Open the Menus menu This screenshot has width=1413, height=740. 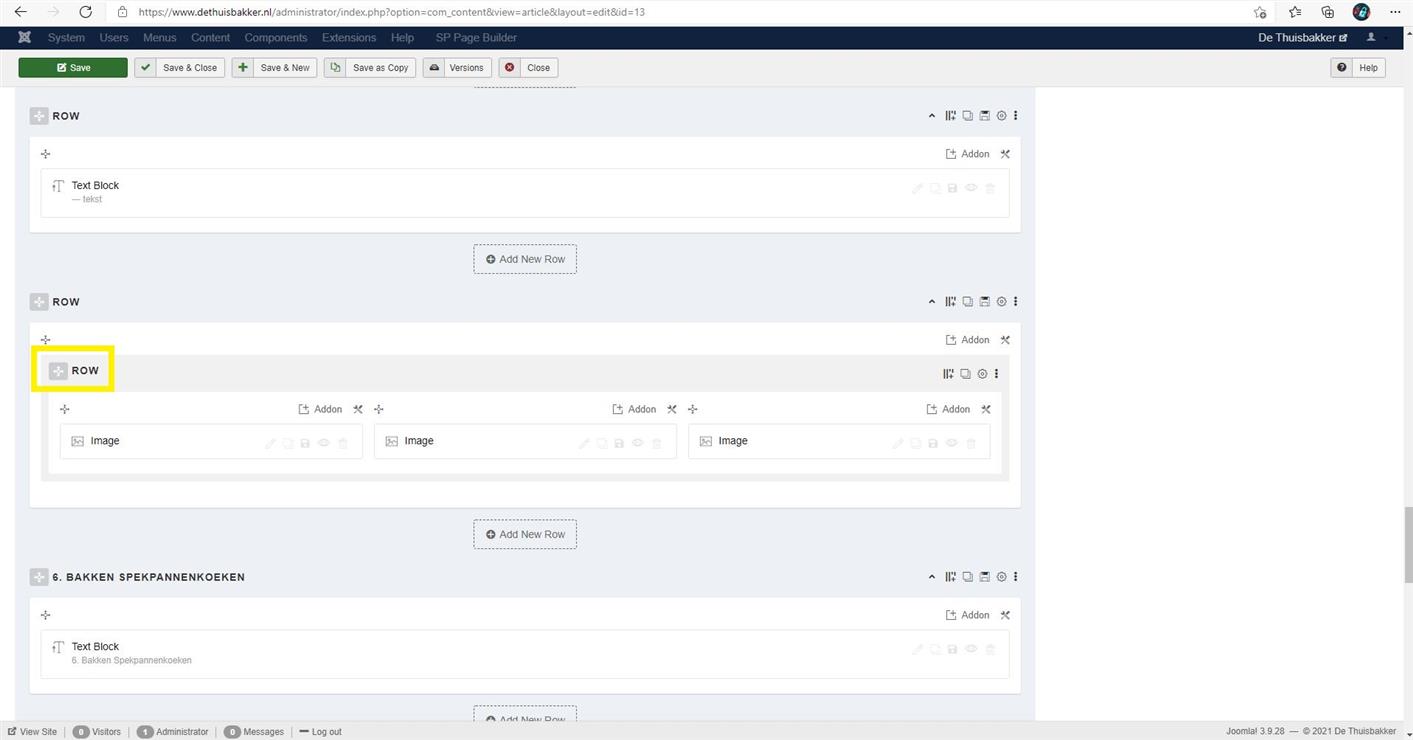159,38
